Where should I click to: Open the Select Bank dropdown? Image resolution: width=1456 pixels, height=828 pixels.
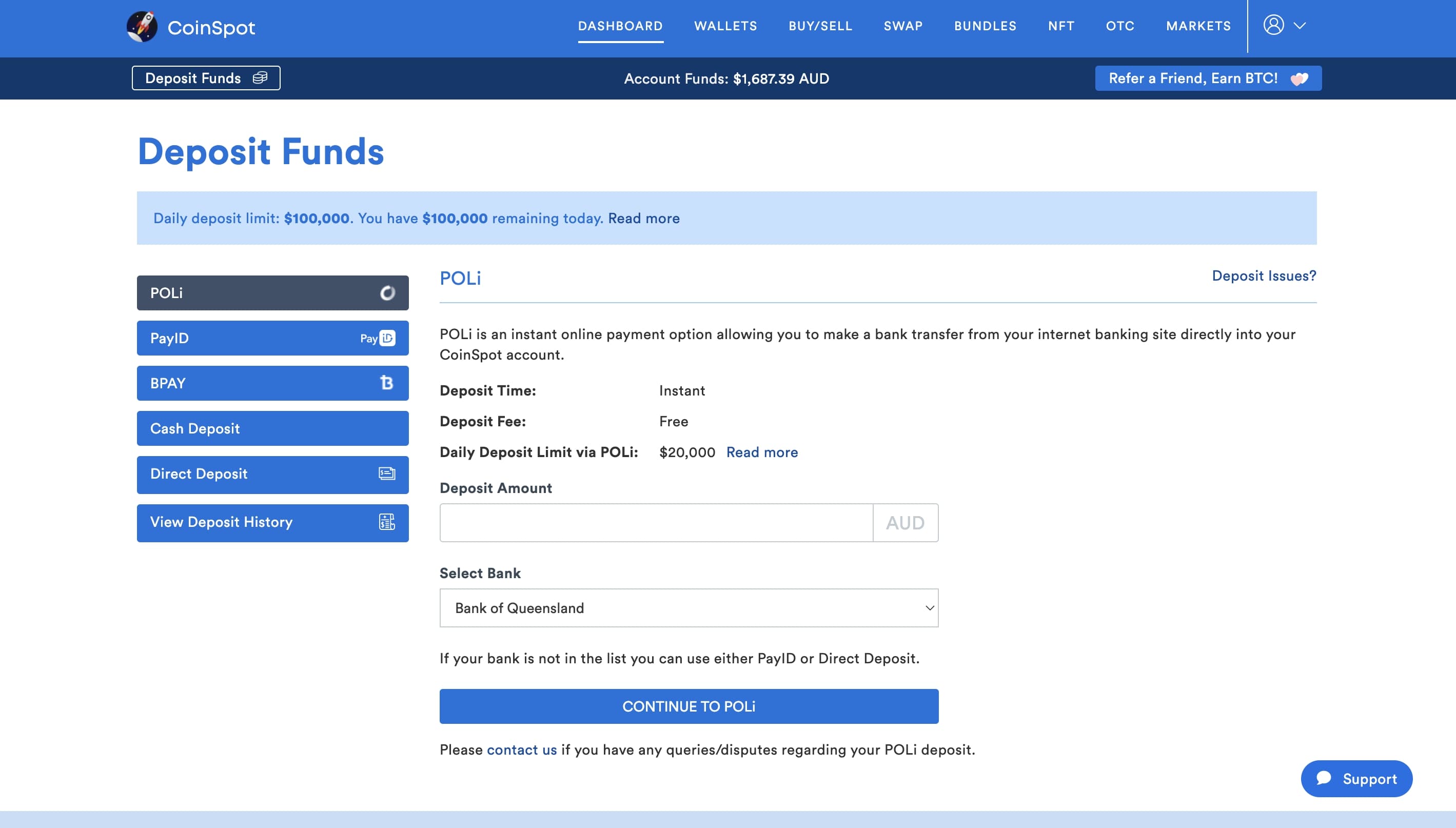(688, 608)
